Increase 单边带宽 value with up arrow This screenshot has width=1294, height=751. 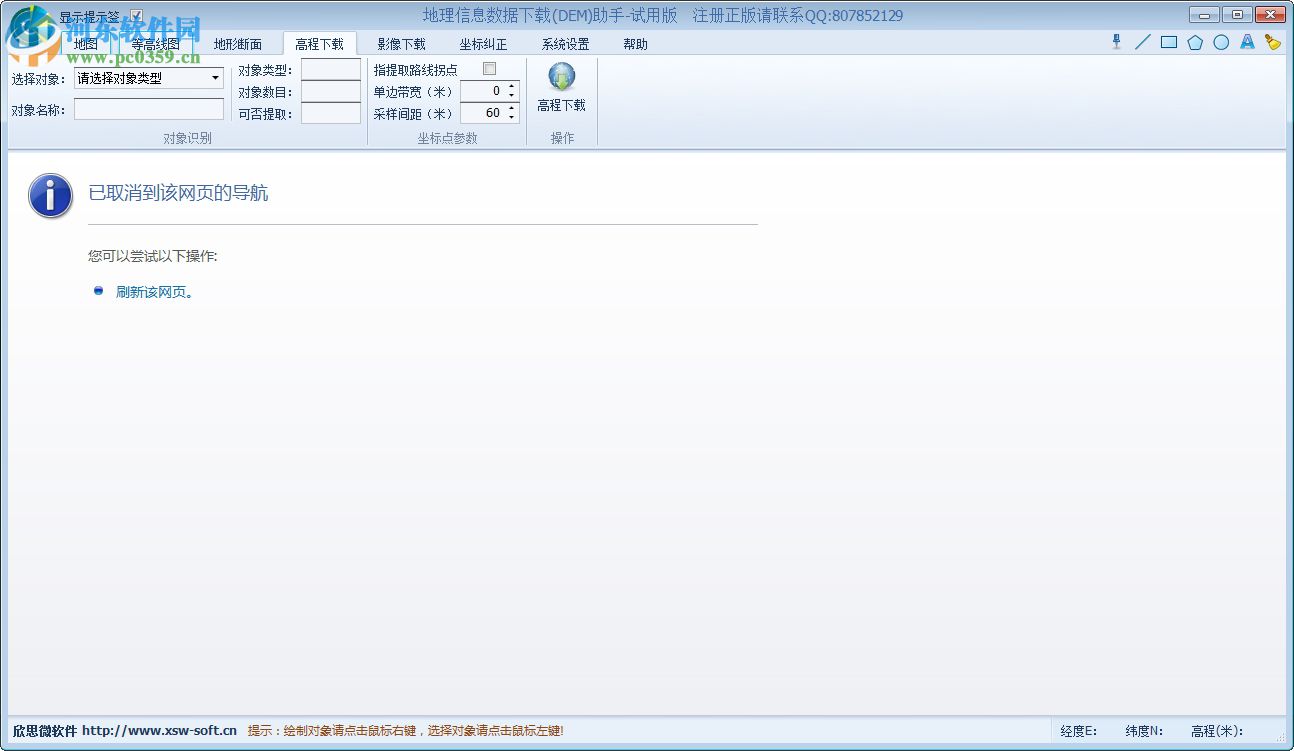[511, 86]
